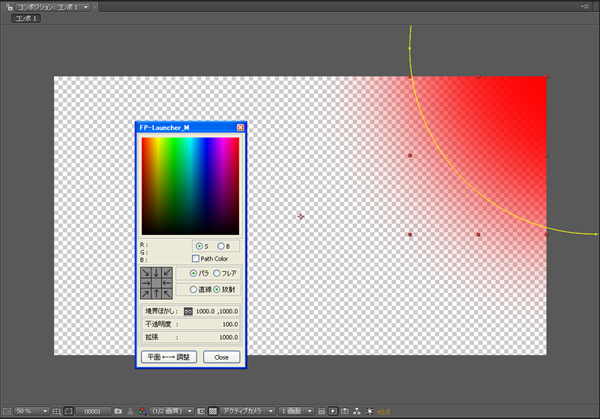Screen dimensions: 600x419
Task: Click the reset exposure icon
Action: (369, 411)
